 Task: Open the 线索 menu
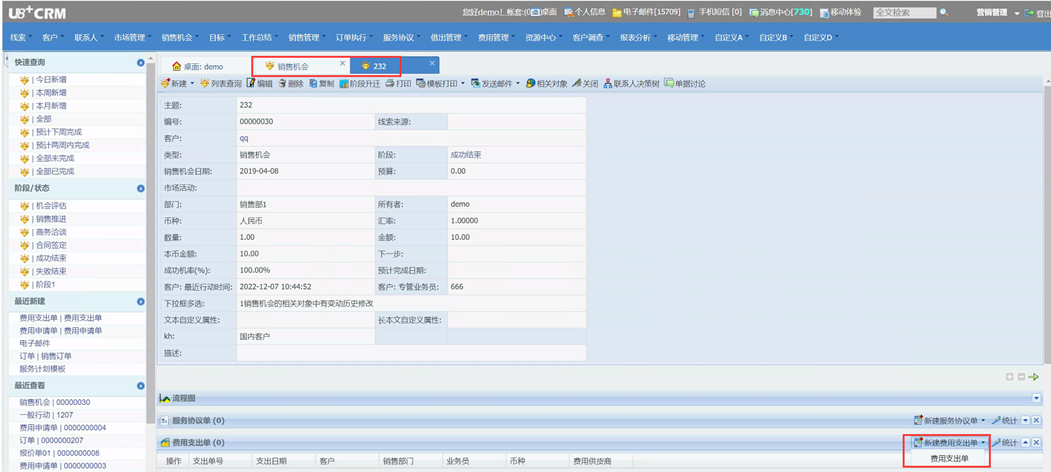tap(18, 38)
